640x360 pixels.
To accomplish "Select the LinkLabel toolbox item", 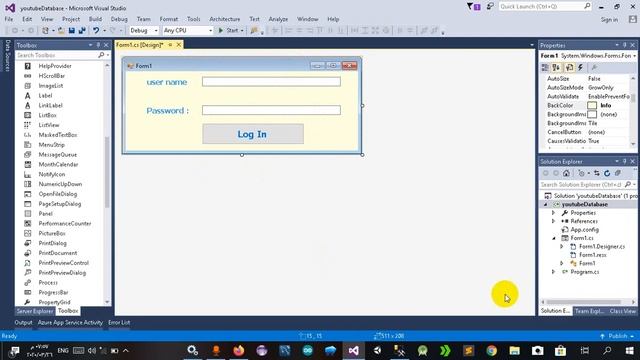I will (x=51, y=105).
